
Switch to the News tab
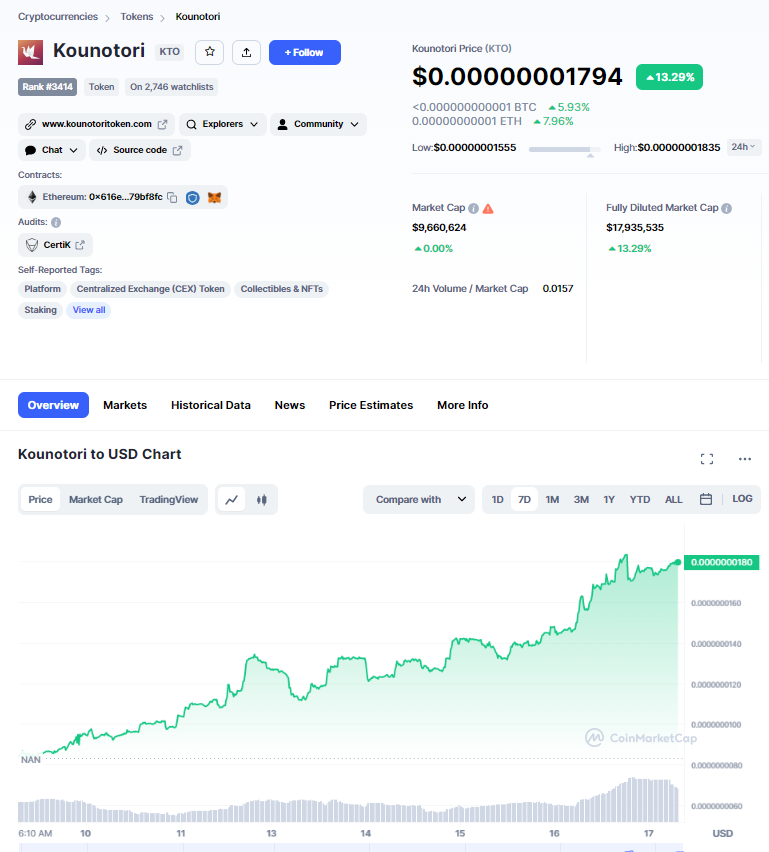290,405
